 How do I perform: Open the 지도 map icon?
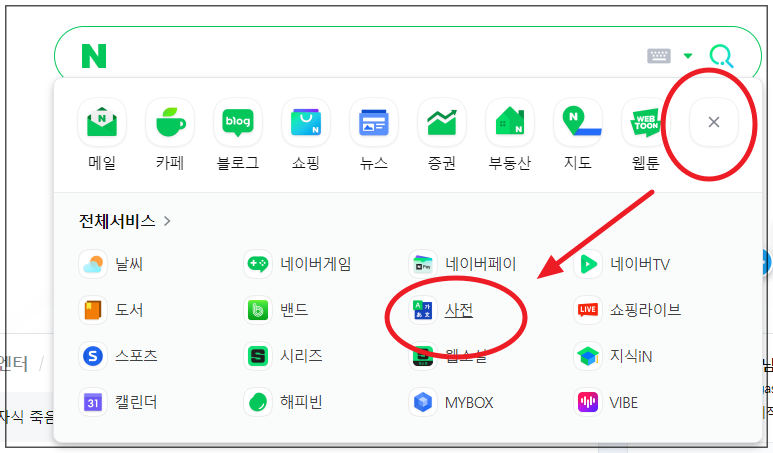tap(578, 122)
